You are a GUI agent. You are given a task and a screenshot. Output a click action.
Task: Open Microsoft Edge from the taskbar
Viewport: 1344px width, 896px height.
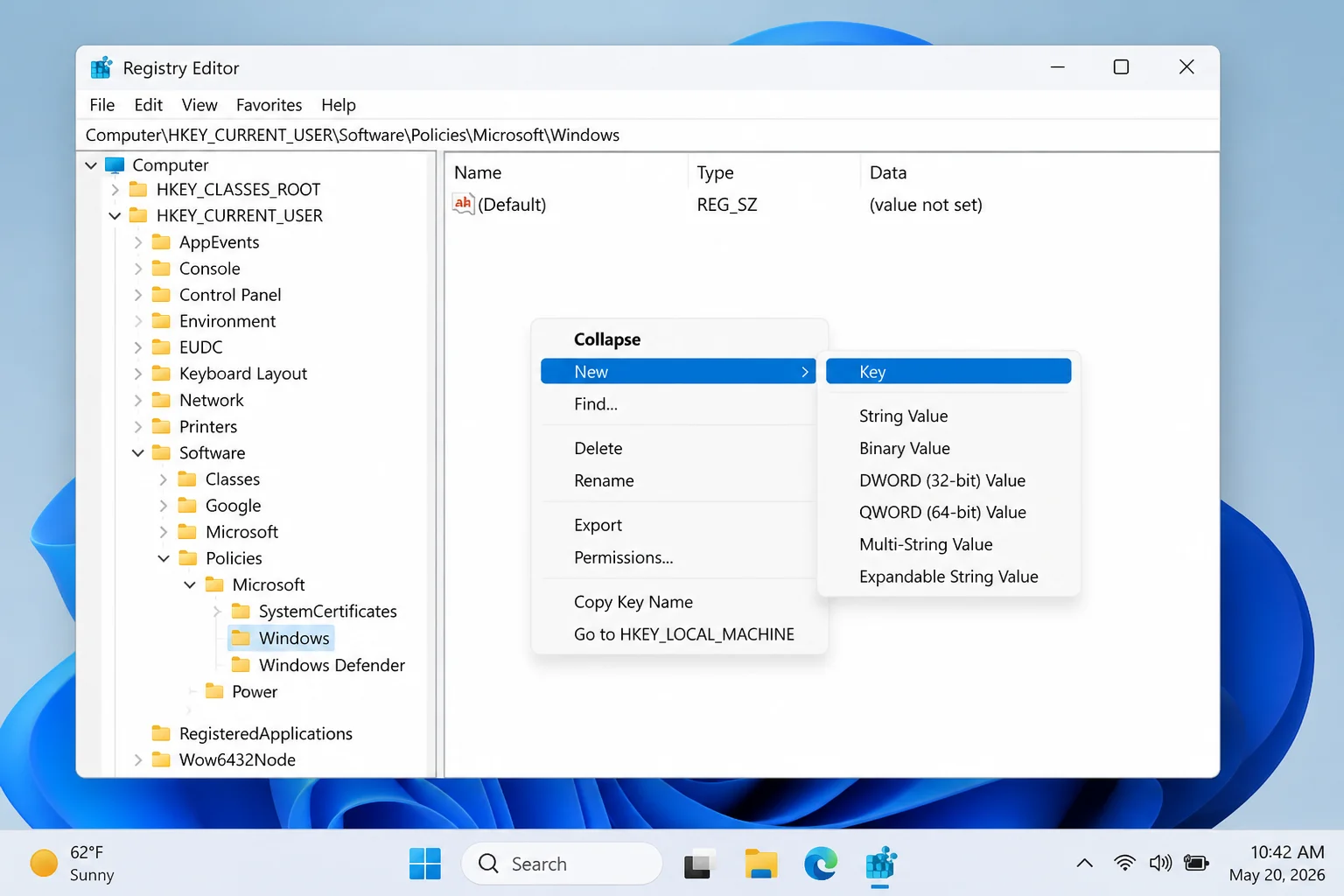(821, 864)
